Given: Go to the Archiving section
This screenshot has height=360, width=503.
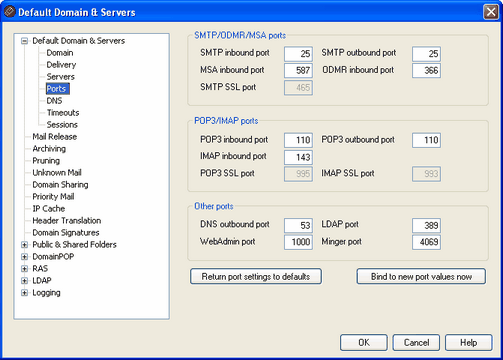Looking at the screenshot, I should coord(49,149).
